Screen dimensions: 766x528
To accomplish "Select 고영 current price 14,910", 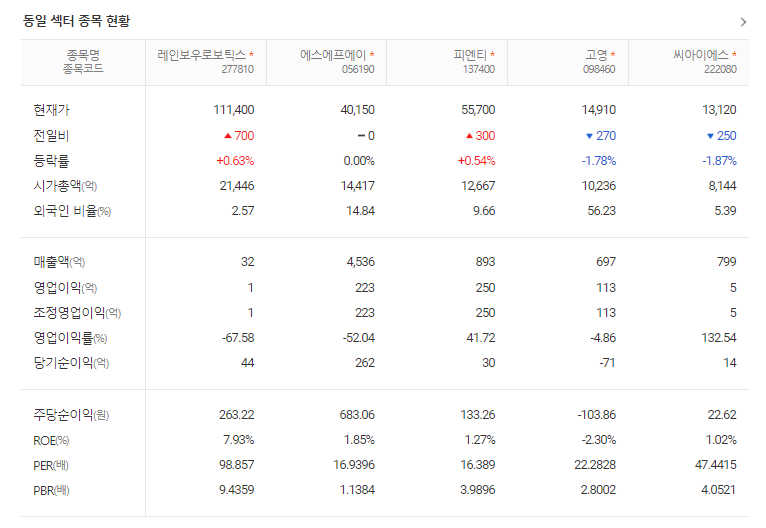I will click(598, 110).
